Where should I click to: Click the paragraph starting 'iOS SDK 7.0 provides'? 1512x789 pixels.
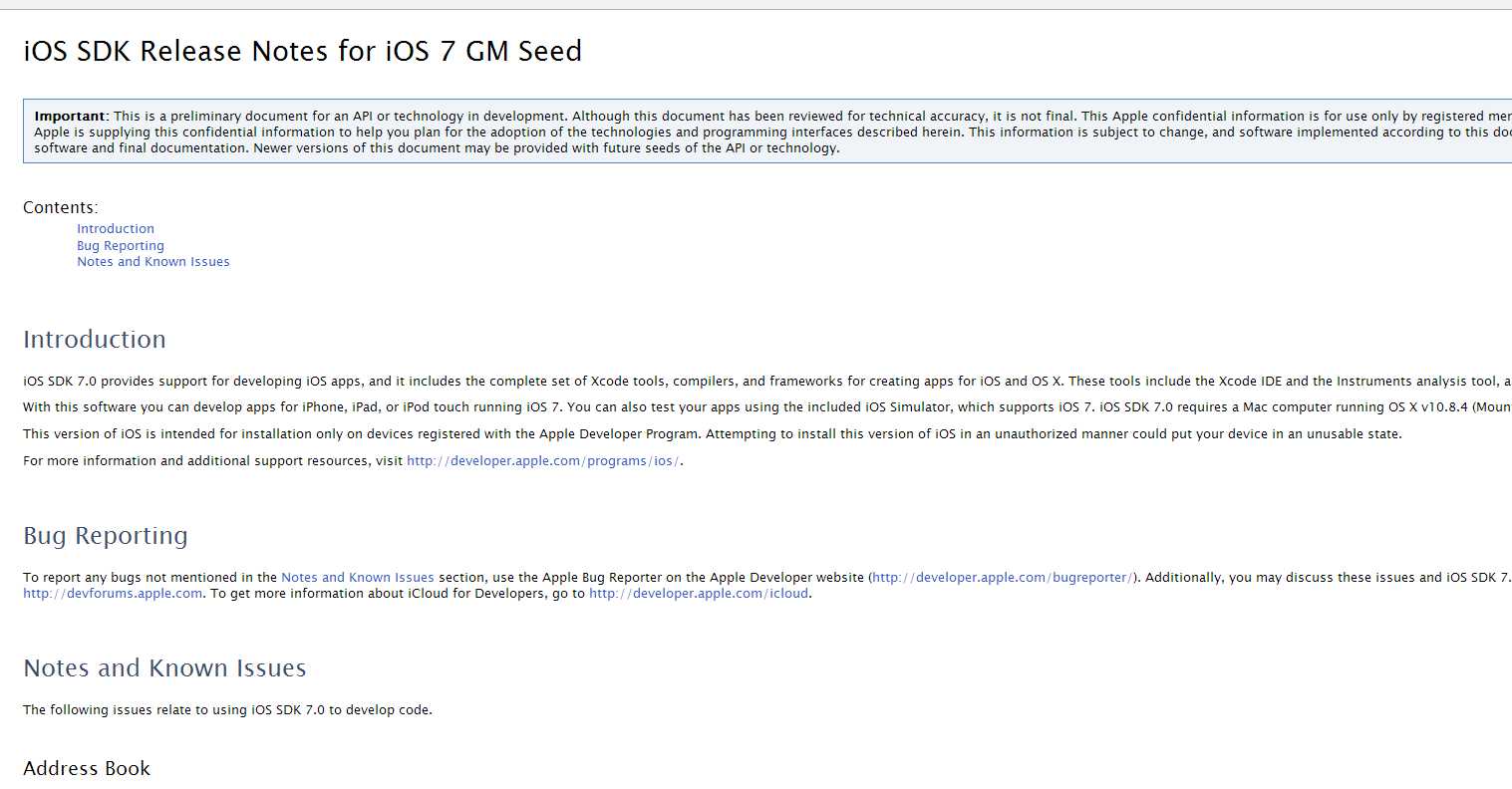(767, 382)
